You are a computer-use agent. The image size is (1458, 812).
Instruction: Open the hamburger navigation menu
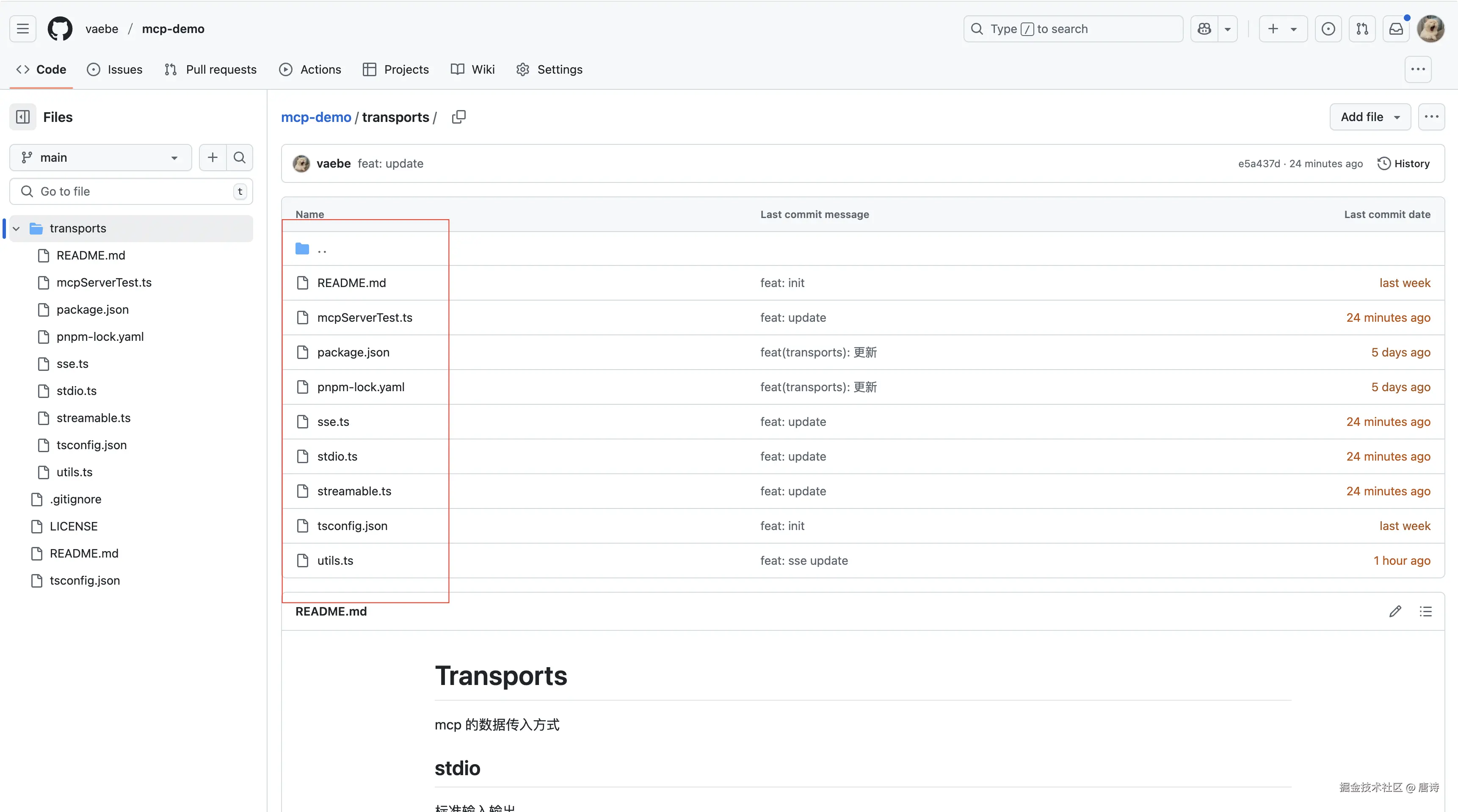coord(22,29)
